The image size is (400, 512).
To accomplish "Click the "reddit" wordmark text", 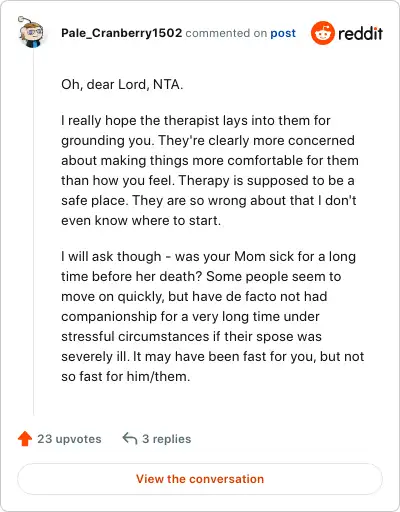I will (x=360, y=33).
